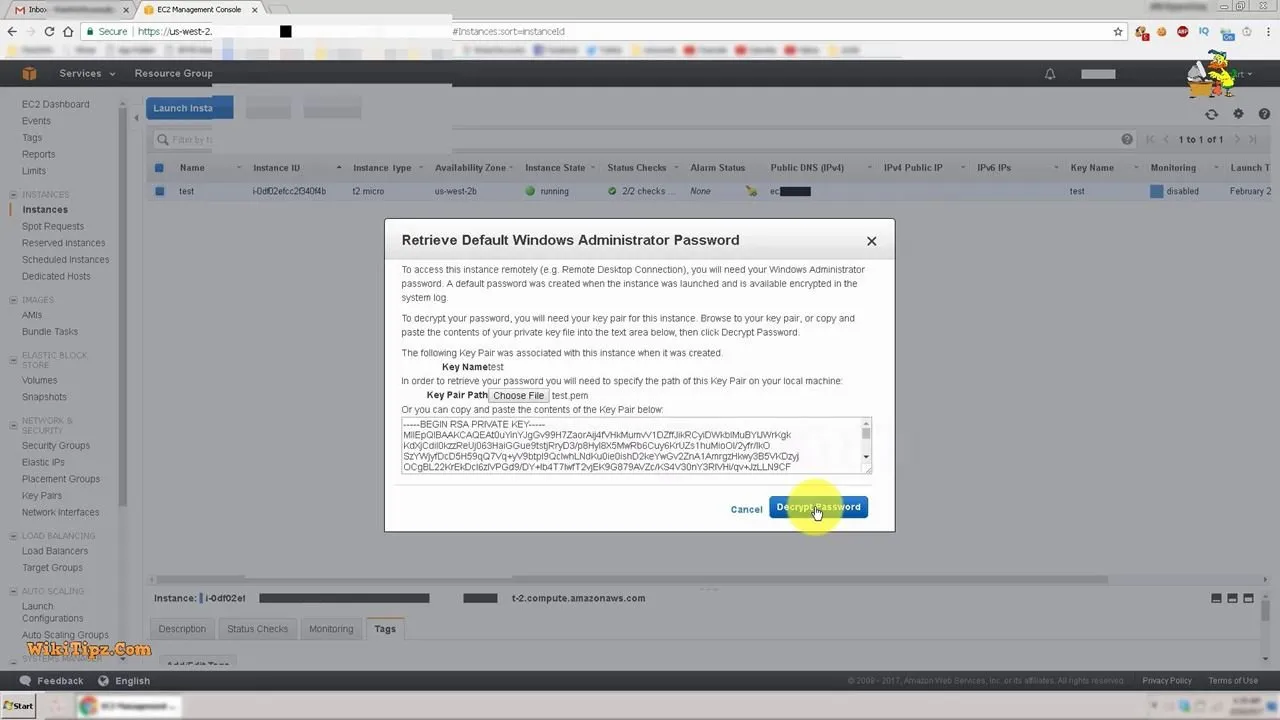Open the Terms of Use link

coord(1233,681)
